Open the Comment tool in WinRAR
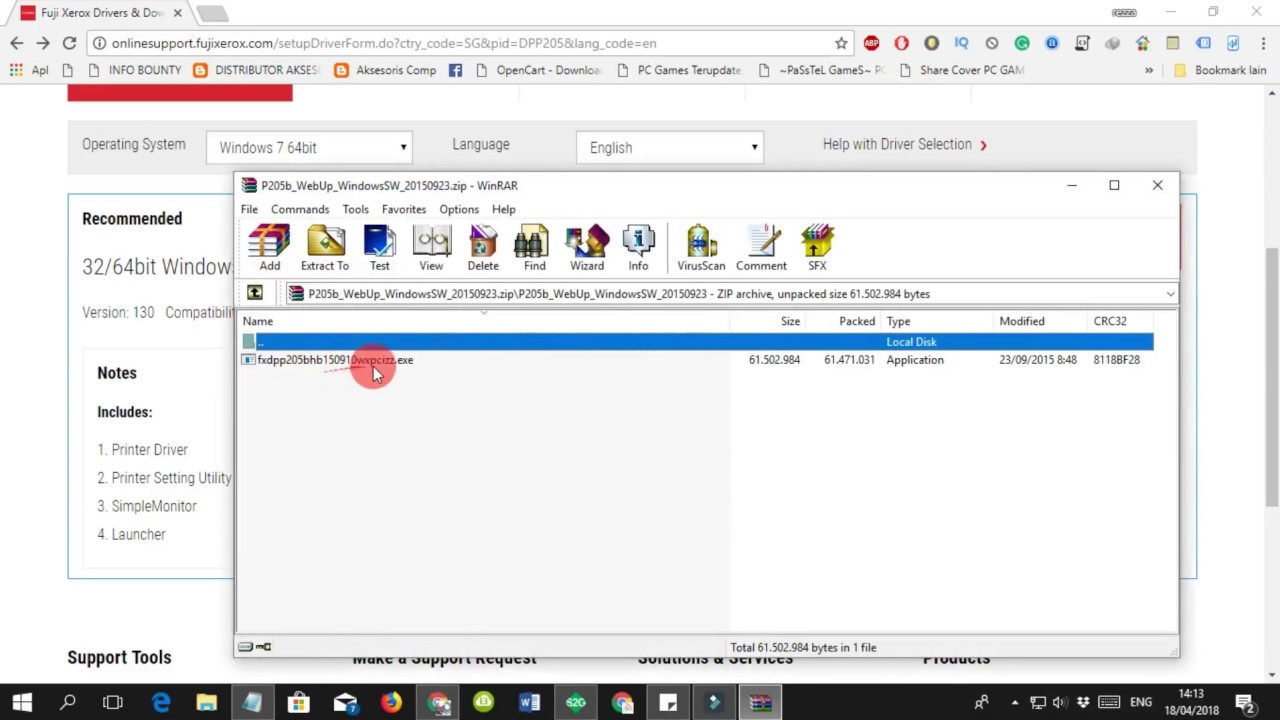The height and width of the screenshot is (720, 1280). point(761,247)
